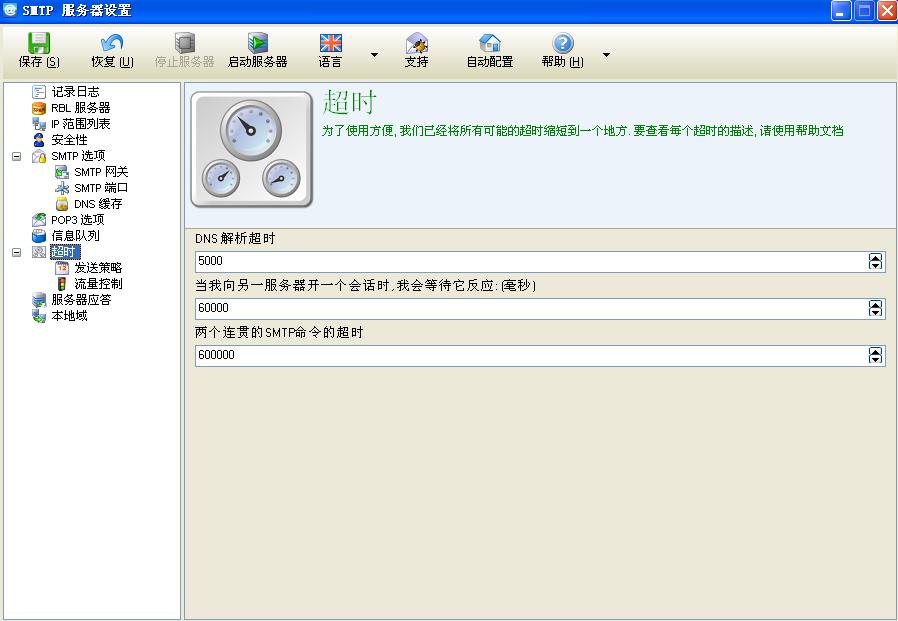Click the RBL 服务器 icon in tree

pyautogui.click(x=39, y=108)
